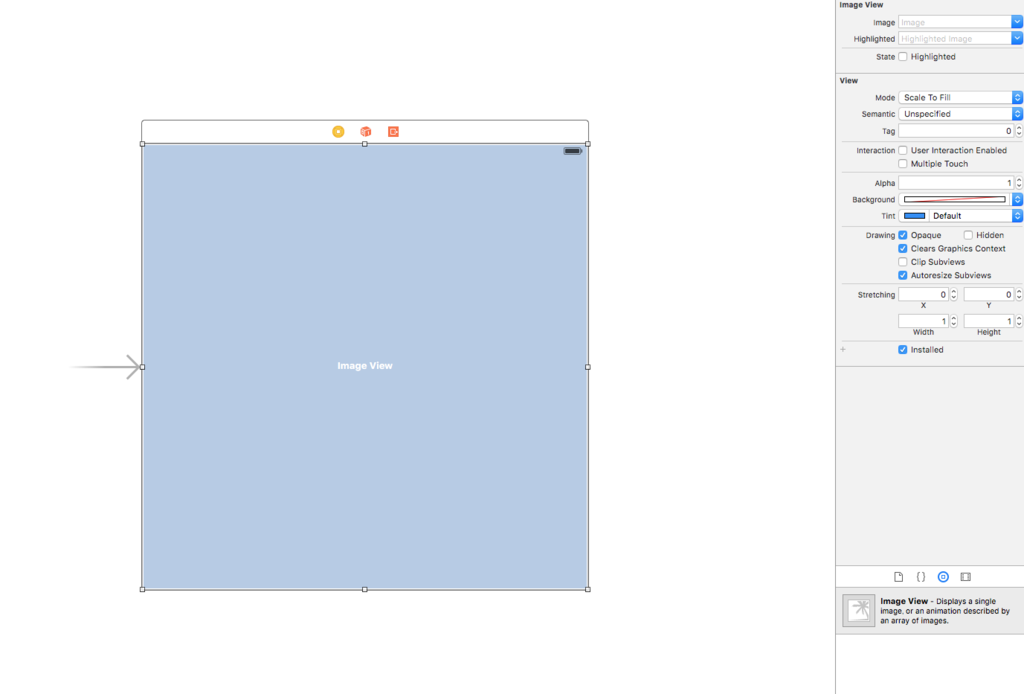Click the Image name text field
Viewport: 1024px width, 694px height.
(x=955, y=22)
